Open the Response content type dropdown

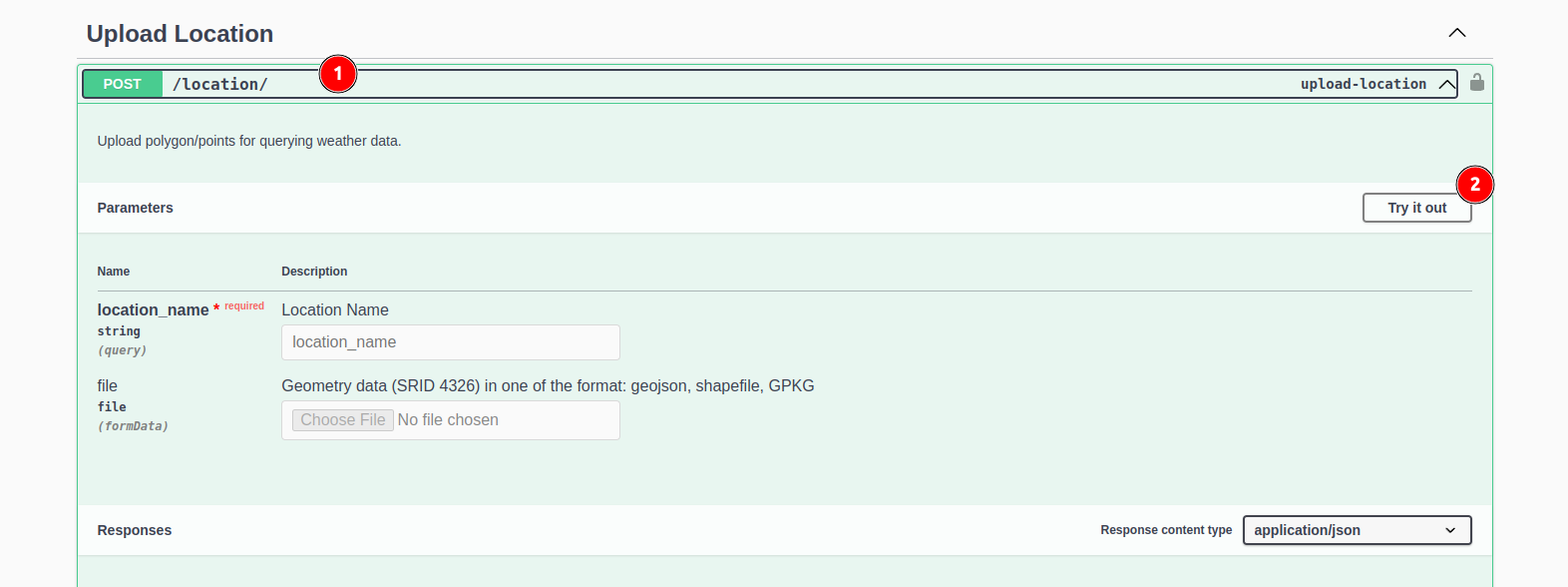[1357, 530]
